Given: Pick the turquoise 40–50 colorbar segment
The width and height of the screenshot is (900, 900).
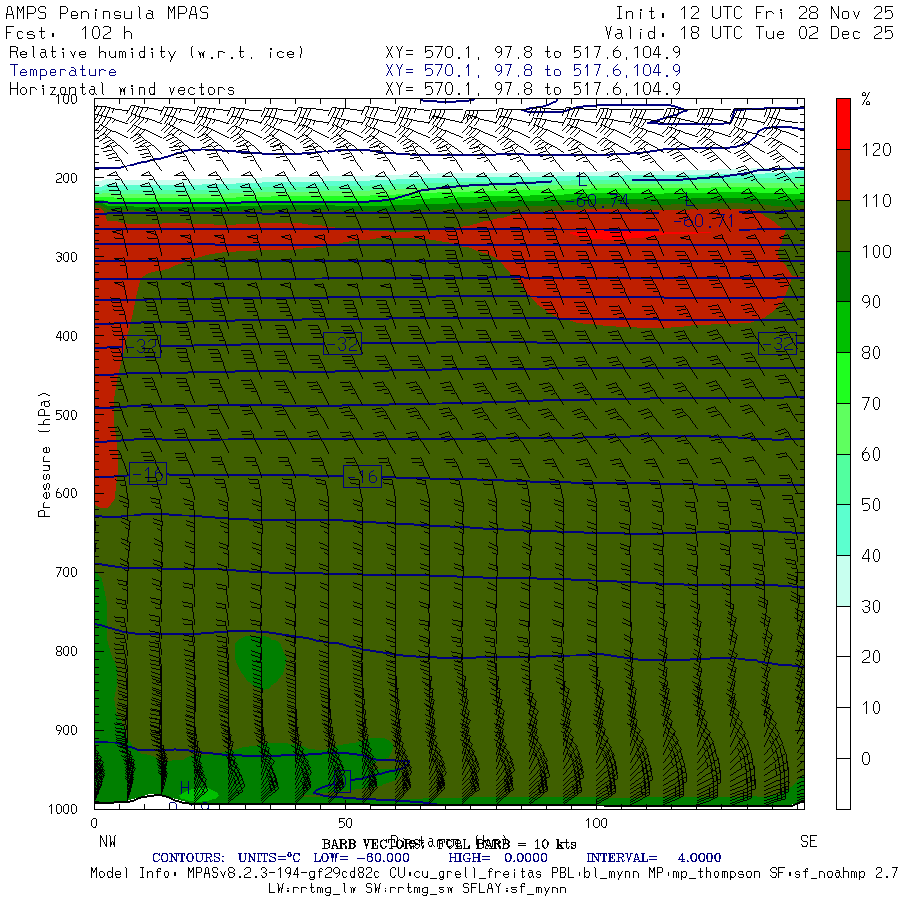Looking at the screenshot, I should tap(843, 530).
